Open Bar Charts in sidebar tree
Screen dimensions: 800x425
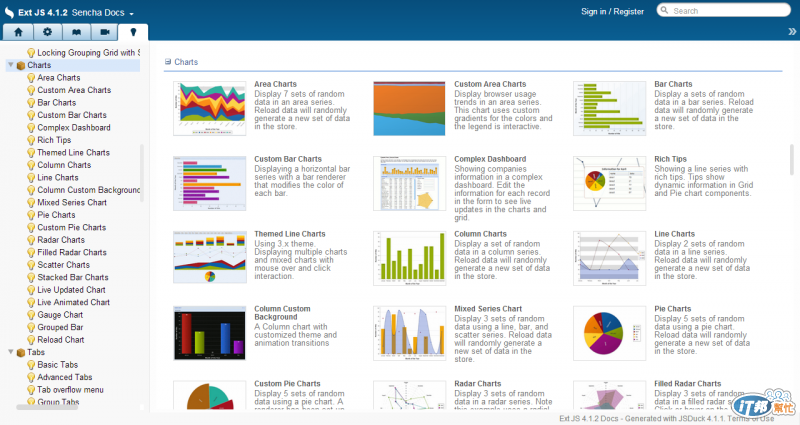(57, 103)
